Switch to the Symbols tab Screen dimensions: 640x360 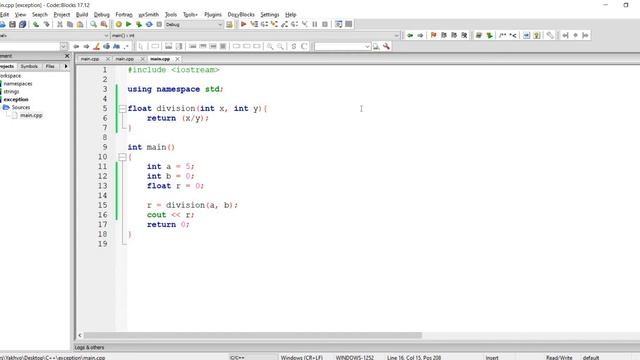tap(29, 66)
